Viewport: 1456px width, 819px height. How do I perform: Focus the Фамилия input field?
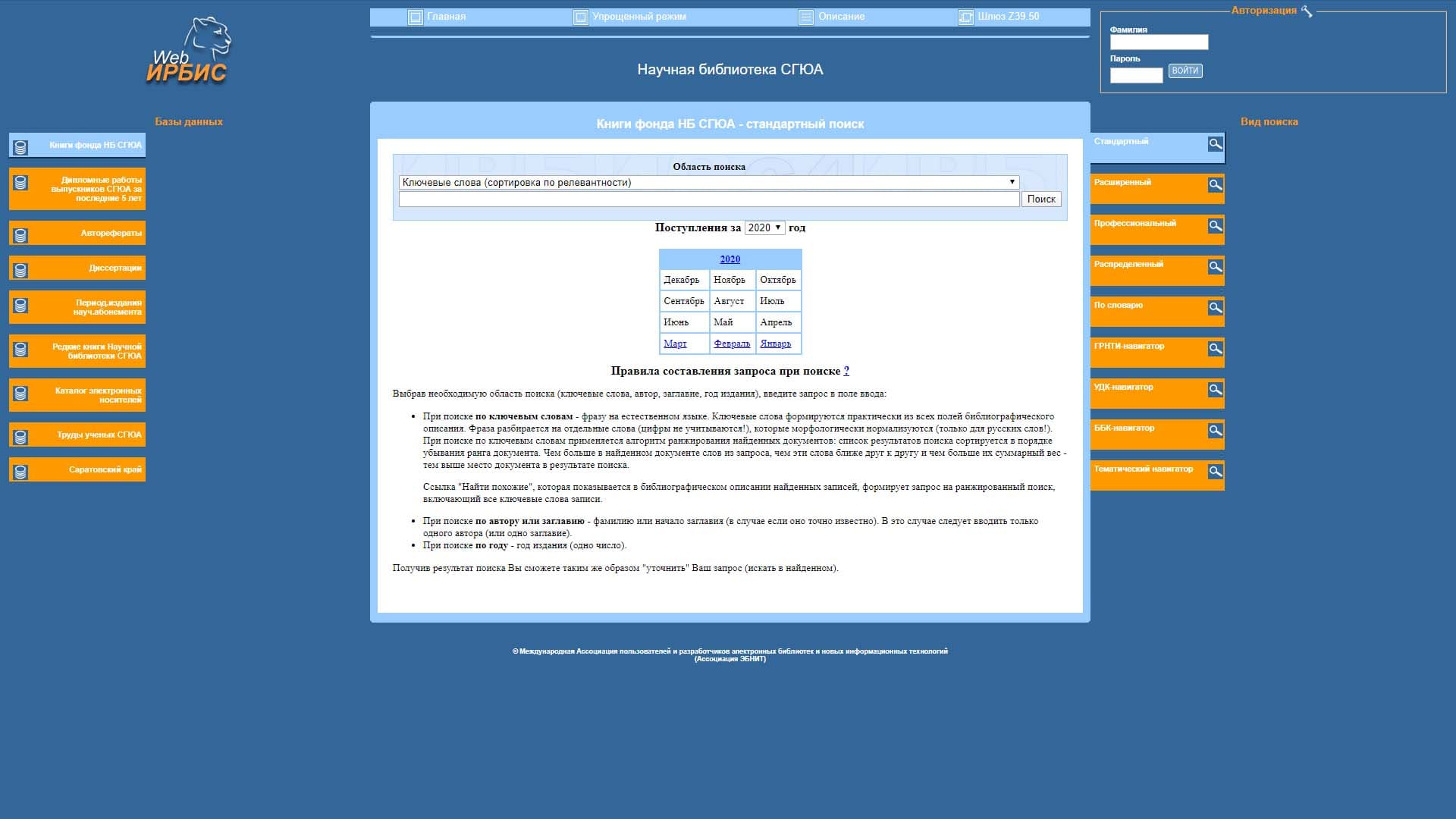pos(1159,42)
